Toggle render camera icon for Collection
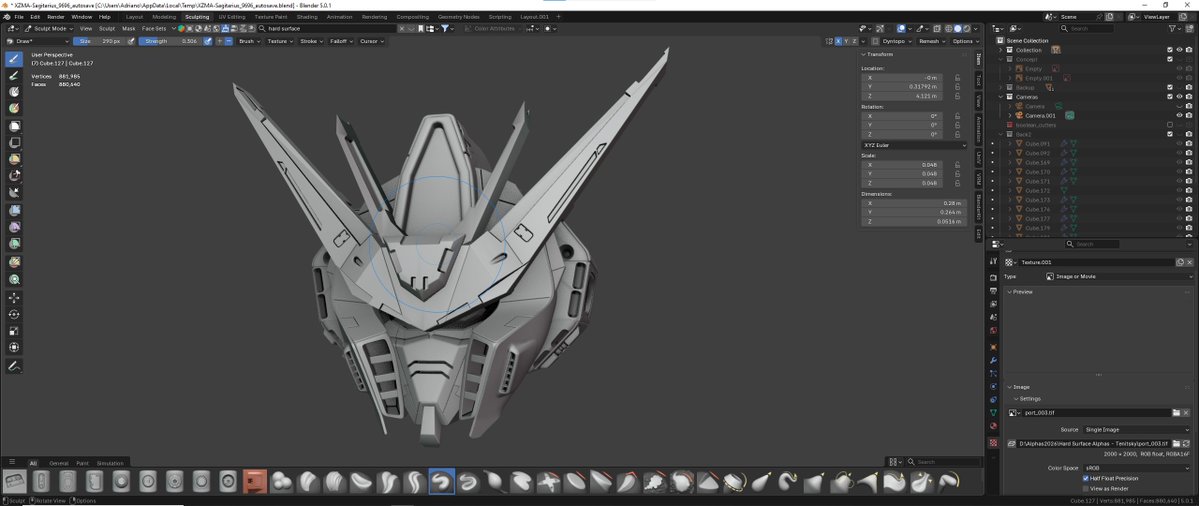The image size is (1199, 506). (x=1189, y=50)
